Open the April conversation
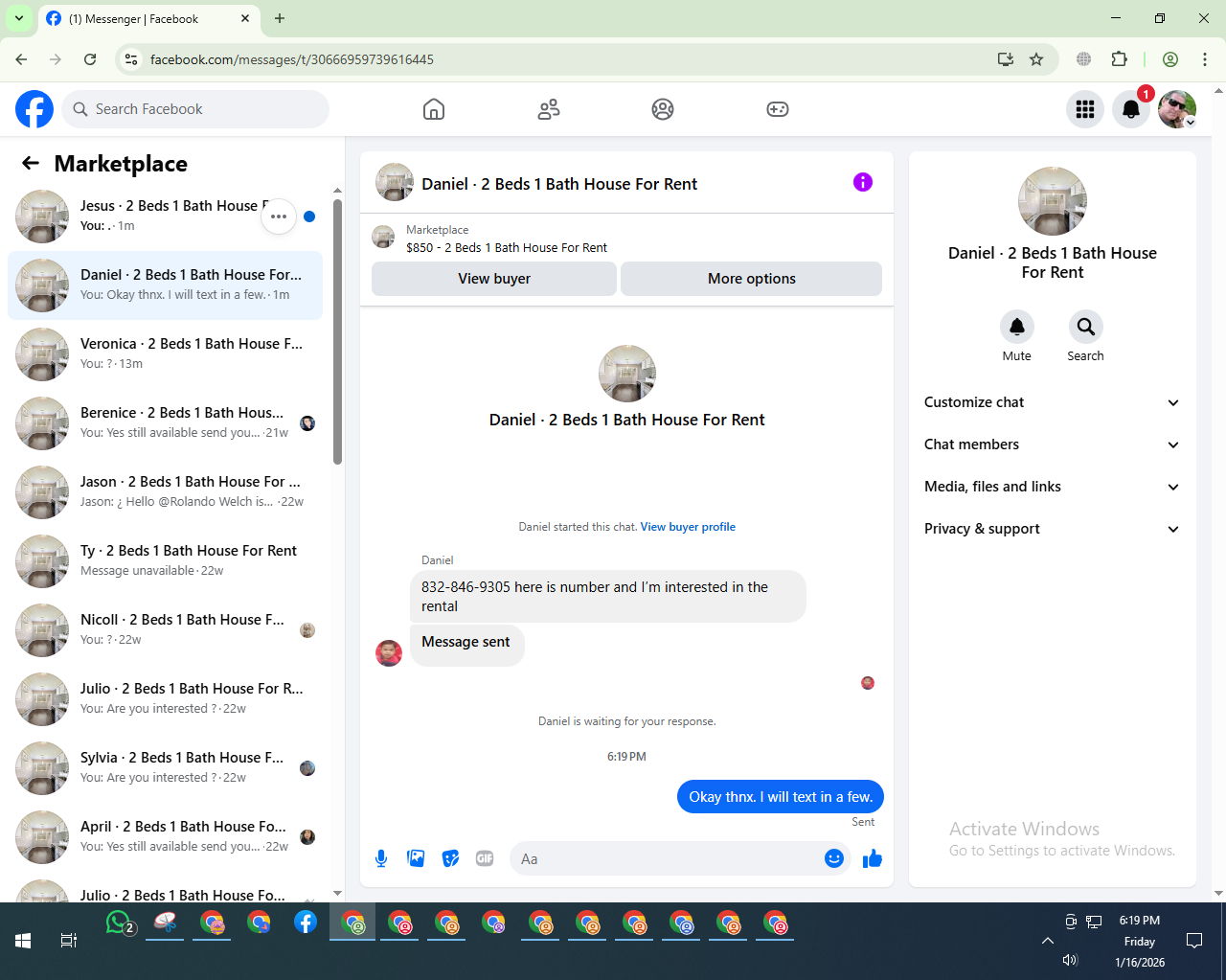Viewport: 1226px width, 980px height. tap(165, 837)
